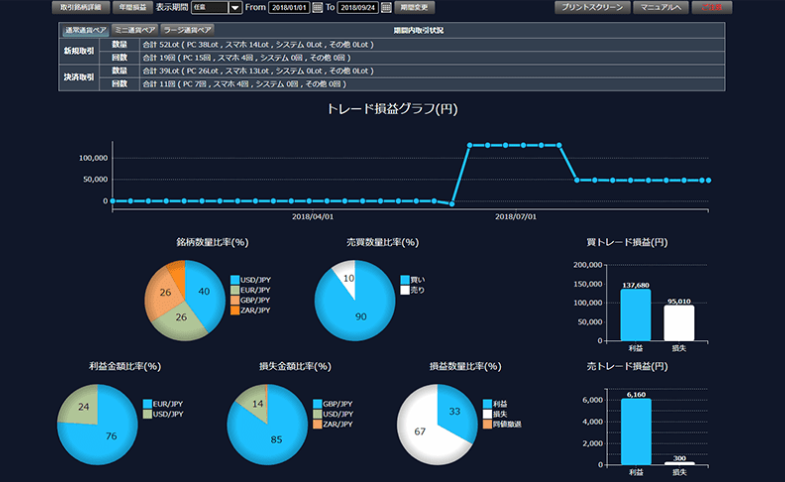Click the 2018/07/01 axis label

coord(516,217)
